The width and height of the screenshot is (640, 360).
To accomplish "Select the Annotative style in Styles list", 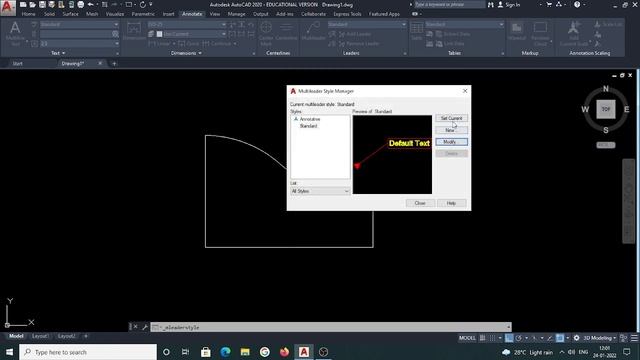I will click(x=310, y=119).
